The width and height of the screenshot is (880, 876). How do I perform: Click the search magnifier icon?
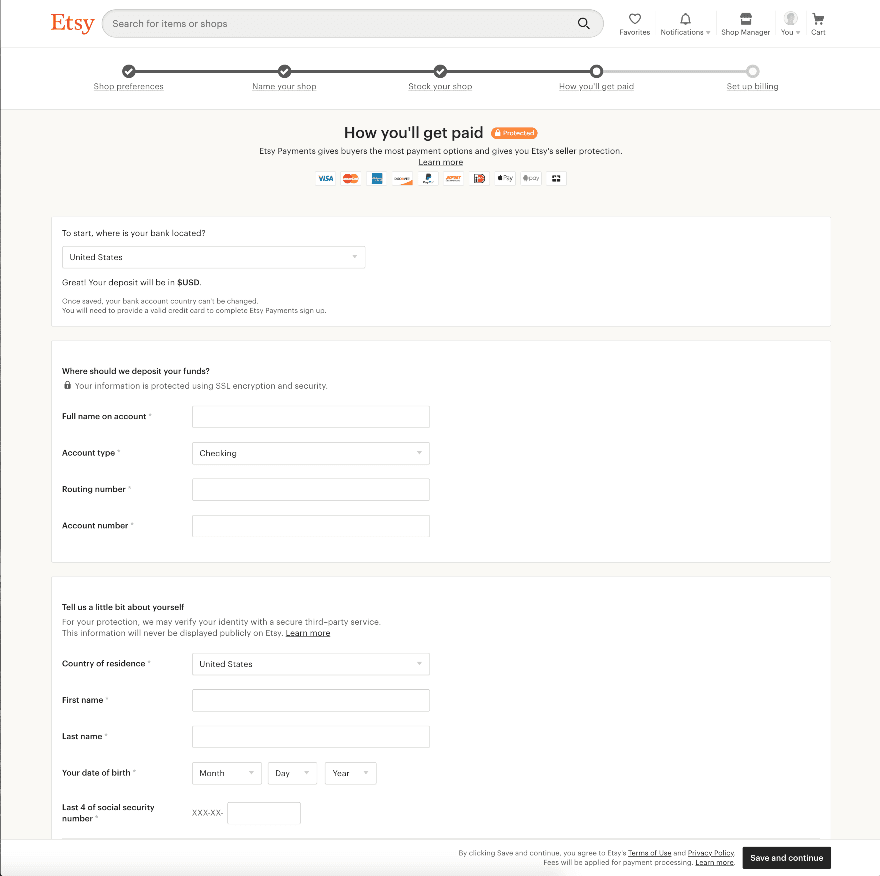pyautogui.click(x=584, y=24)
